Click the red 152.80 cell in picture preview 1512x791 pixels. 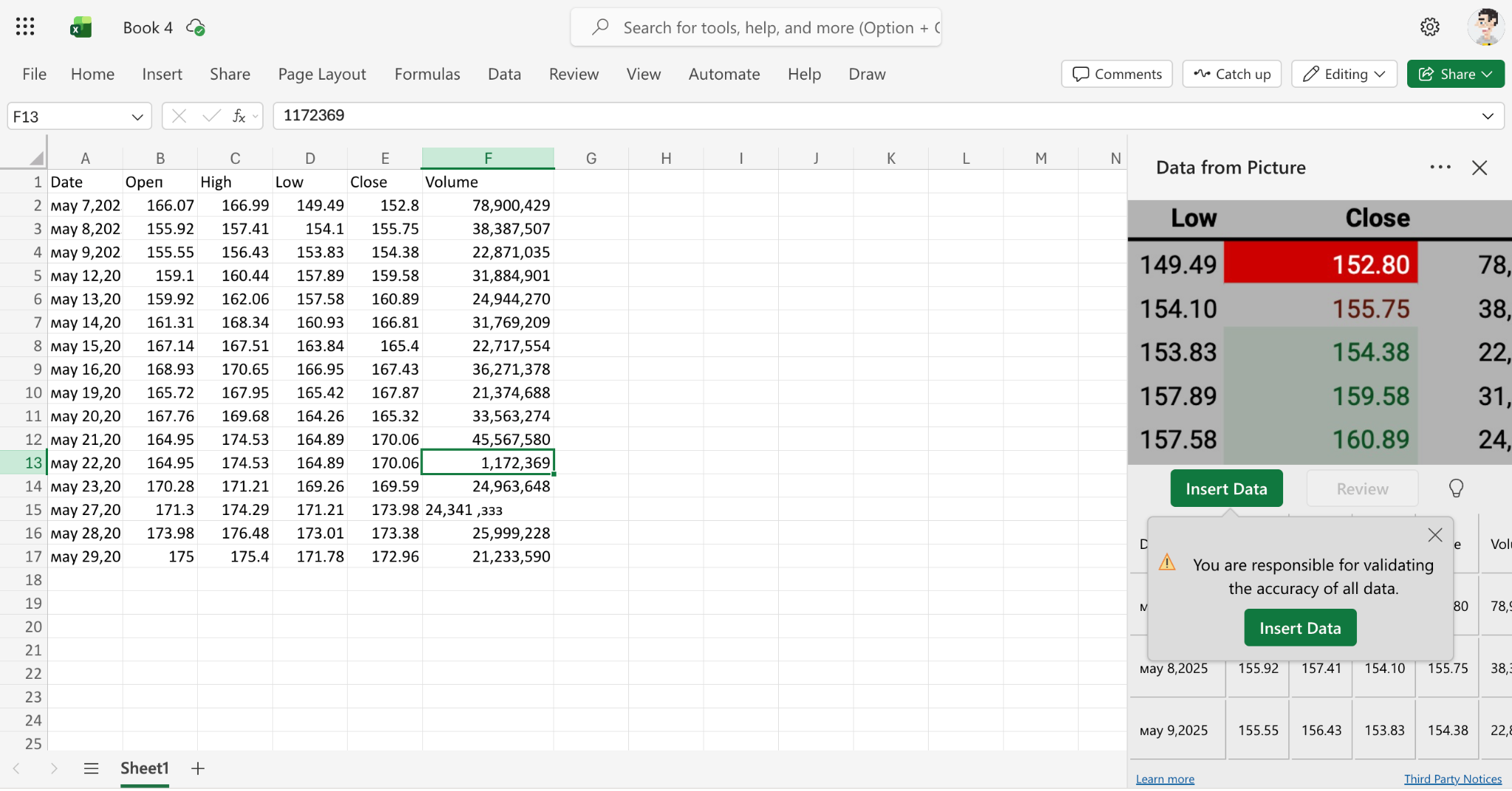(x=1321, y=263)
